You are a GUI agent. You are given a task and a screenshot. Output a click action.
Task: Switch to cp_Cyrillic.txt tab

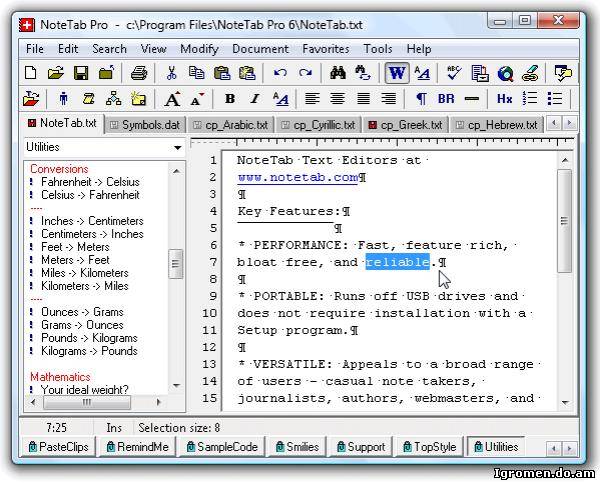click(x=318, y=125)
